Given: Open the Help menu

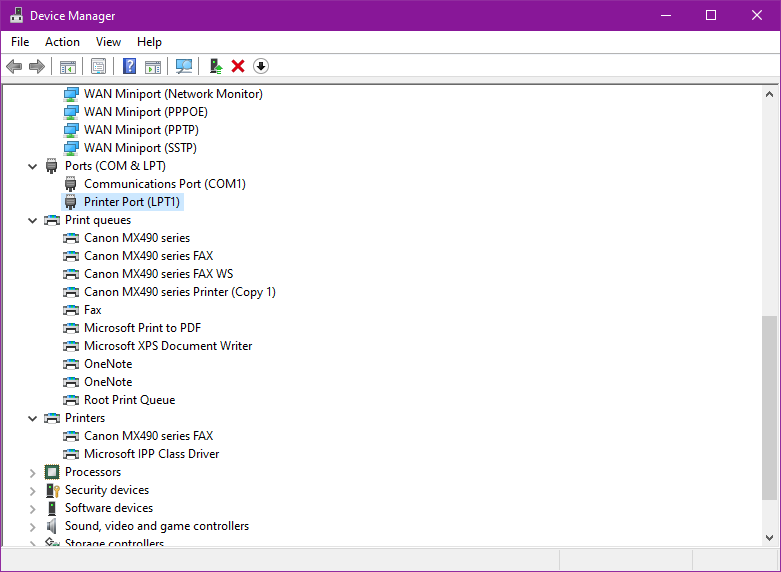Looking at the screenshot, I should 149,42.
